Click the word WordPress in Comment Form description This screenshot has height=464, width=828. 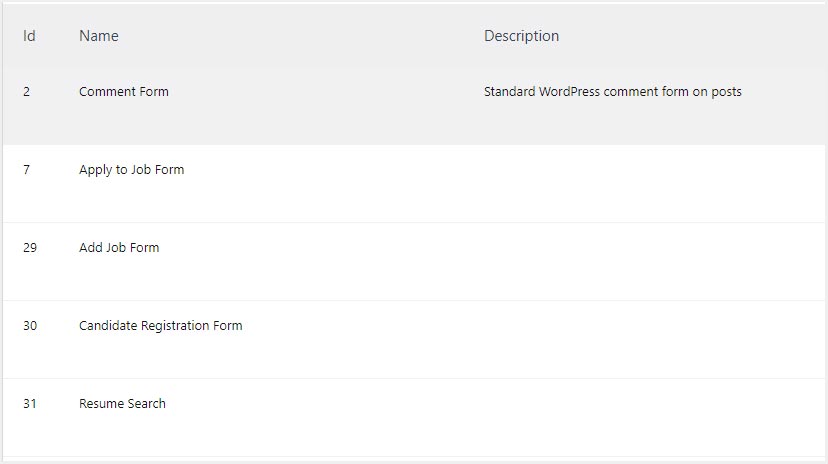(x=570, y=92)
